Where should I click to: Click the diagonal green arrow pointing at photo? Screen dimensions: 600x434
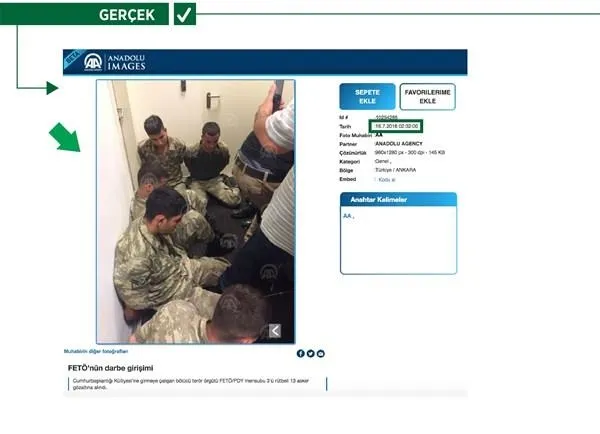click(x=65, y=137)
